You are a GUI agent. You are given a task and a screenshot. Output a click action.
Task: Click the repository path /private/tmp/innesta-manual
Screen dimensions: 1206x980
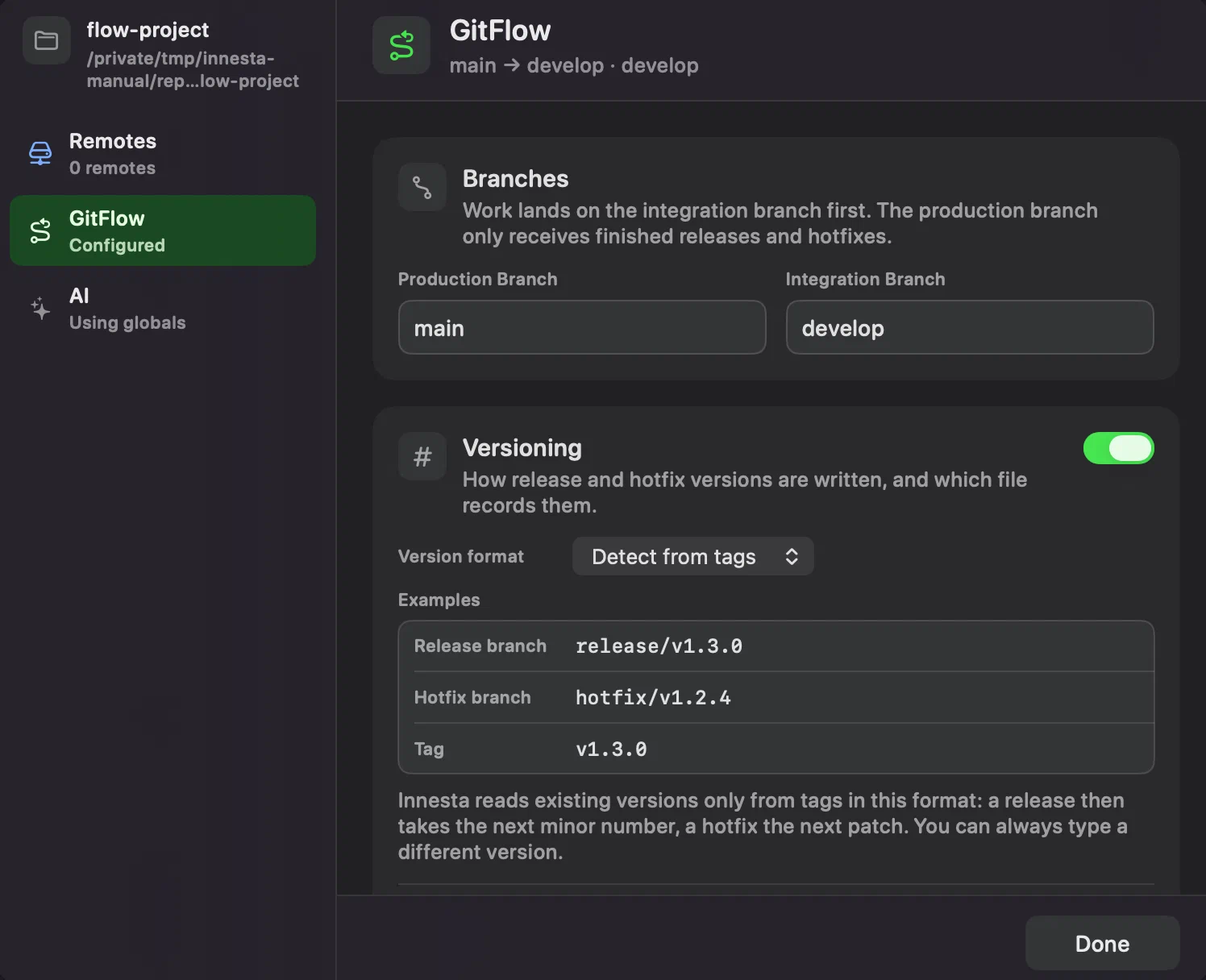[x=193, y=69]
